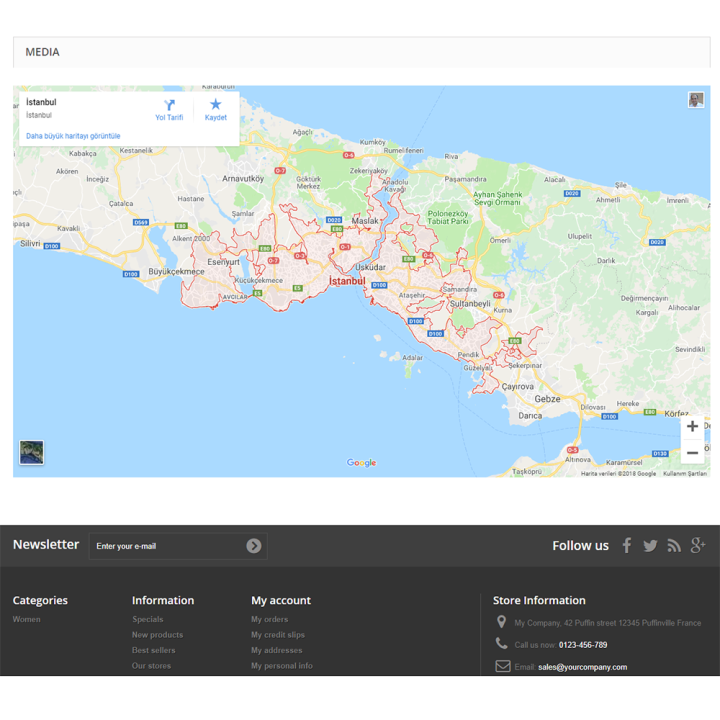The width and height of the screenshot is (720, 720).
Task: Click the Categories footer heading
Action: [40, 600]
